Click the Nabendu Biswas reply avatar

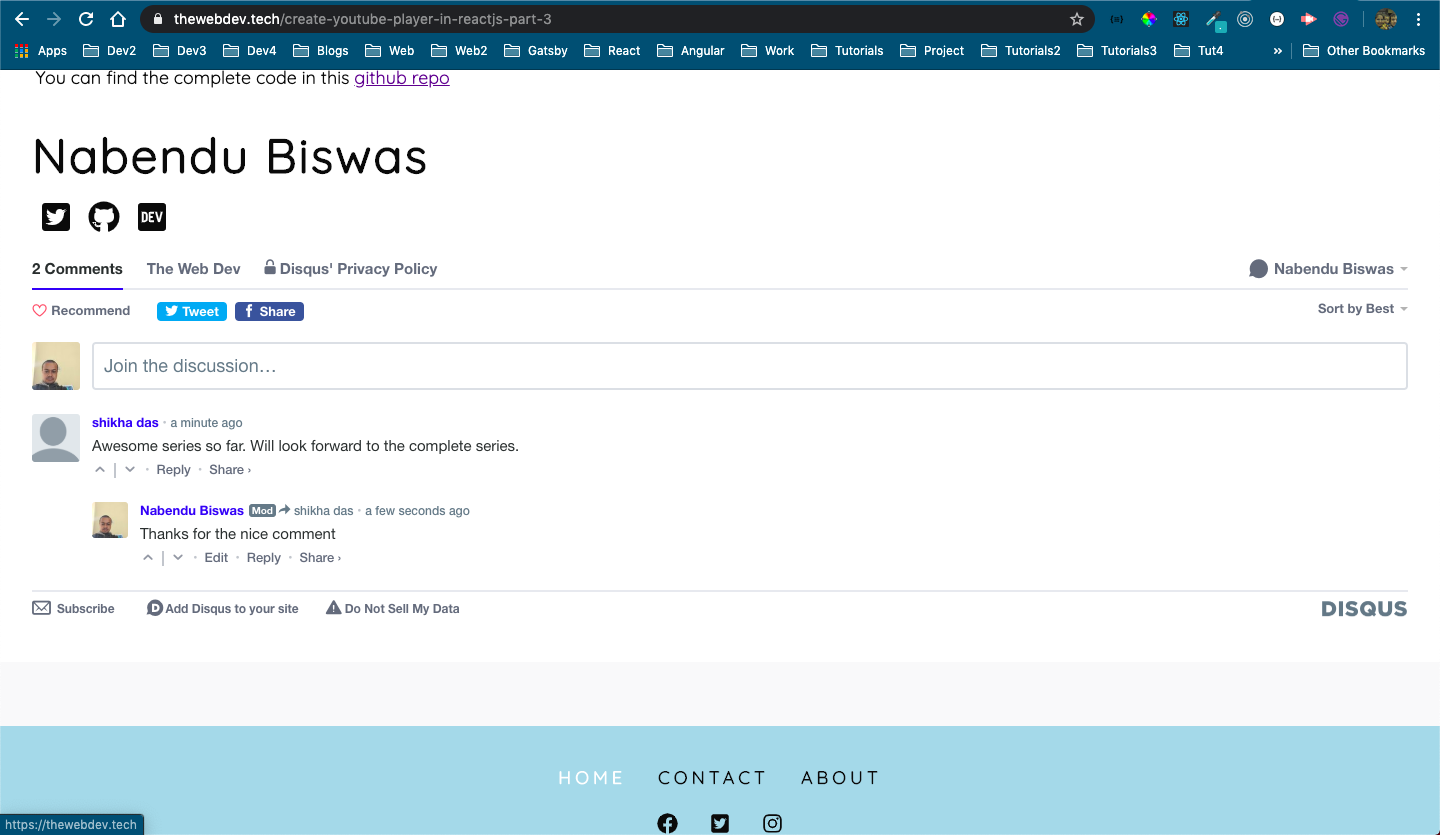pos(110,520)
